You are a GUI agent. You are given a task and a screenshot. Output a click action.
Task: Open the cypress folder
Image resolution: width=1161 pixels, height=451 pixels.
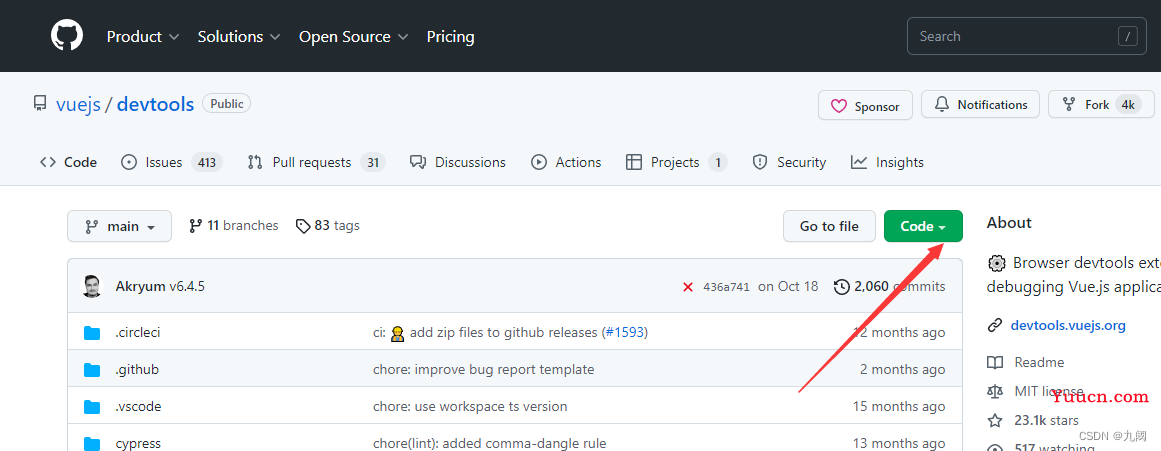pos(138,444)
